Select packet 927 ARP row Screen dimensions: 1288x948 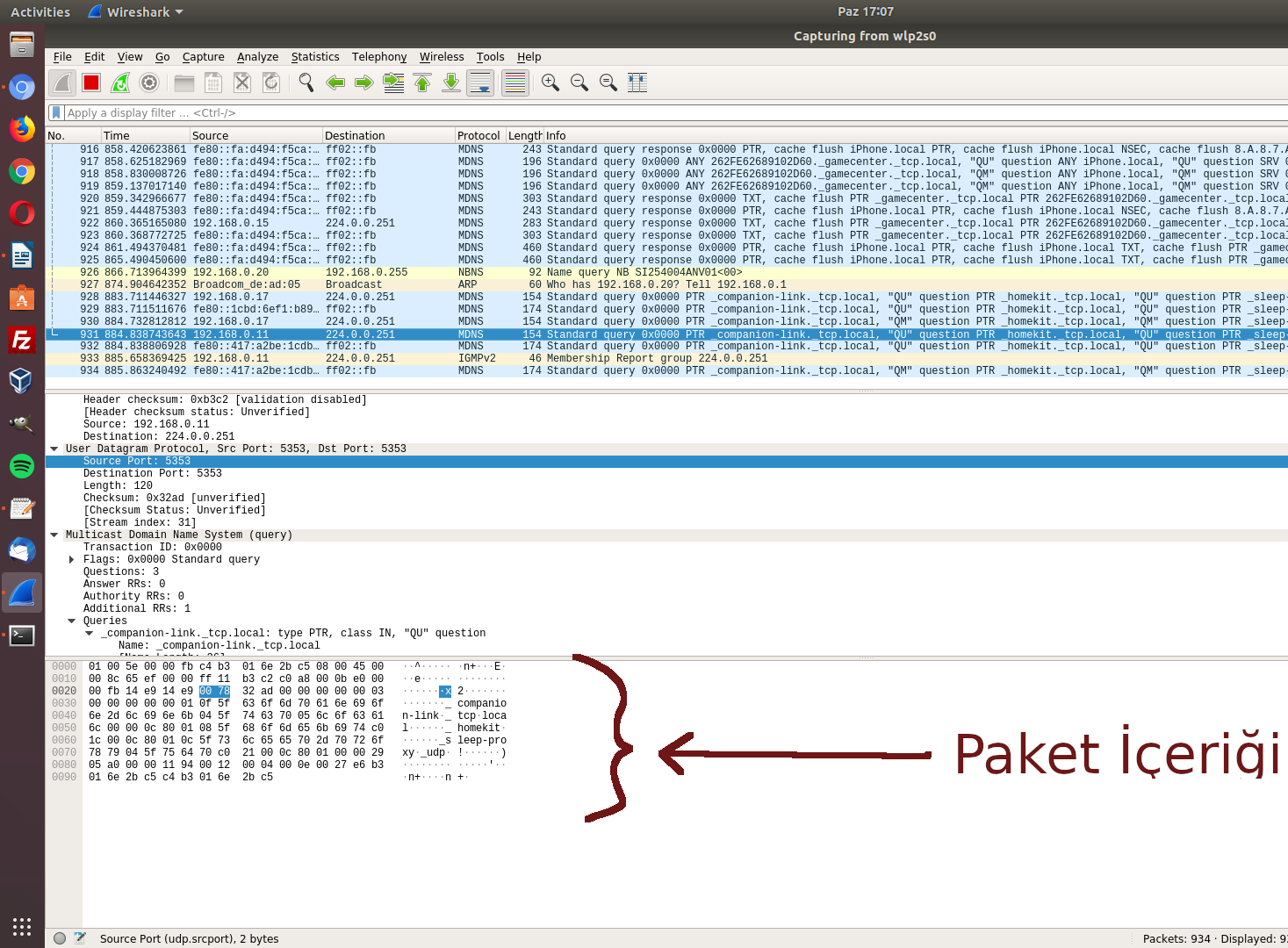666,284
